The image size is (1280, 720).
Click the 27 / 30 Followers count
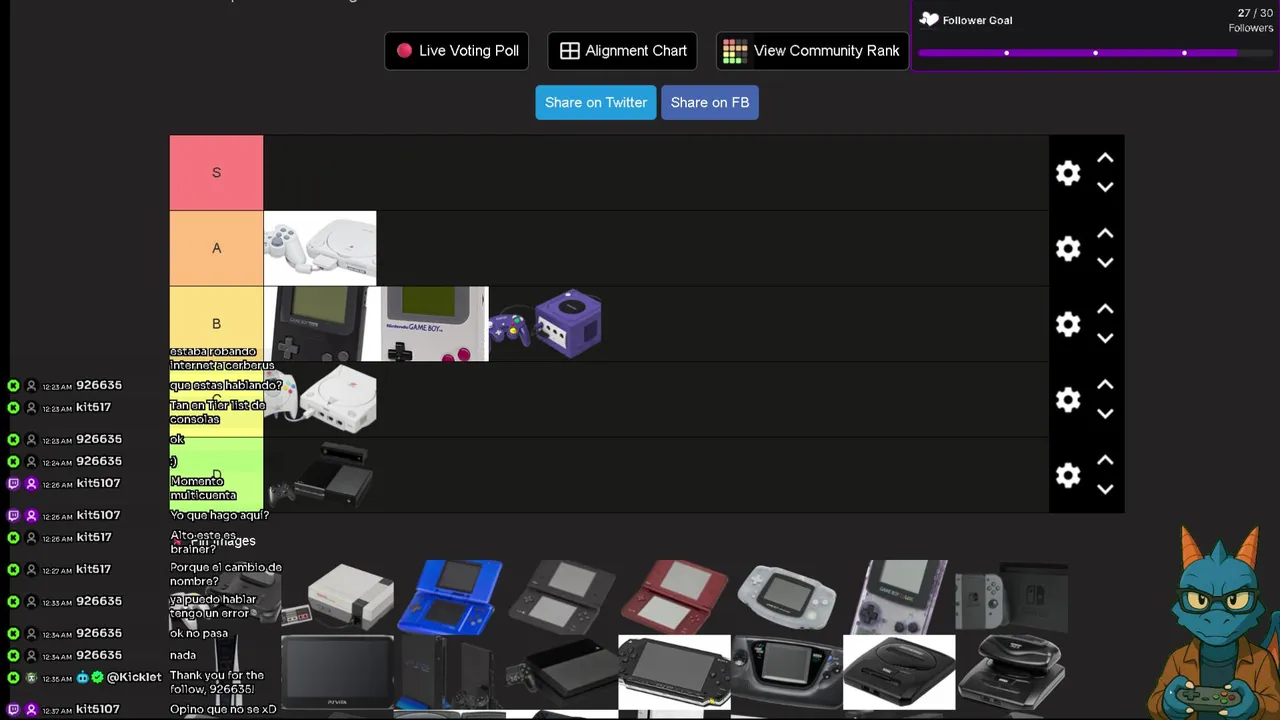click(1251, 20)
